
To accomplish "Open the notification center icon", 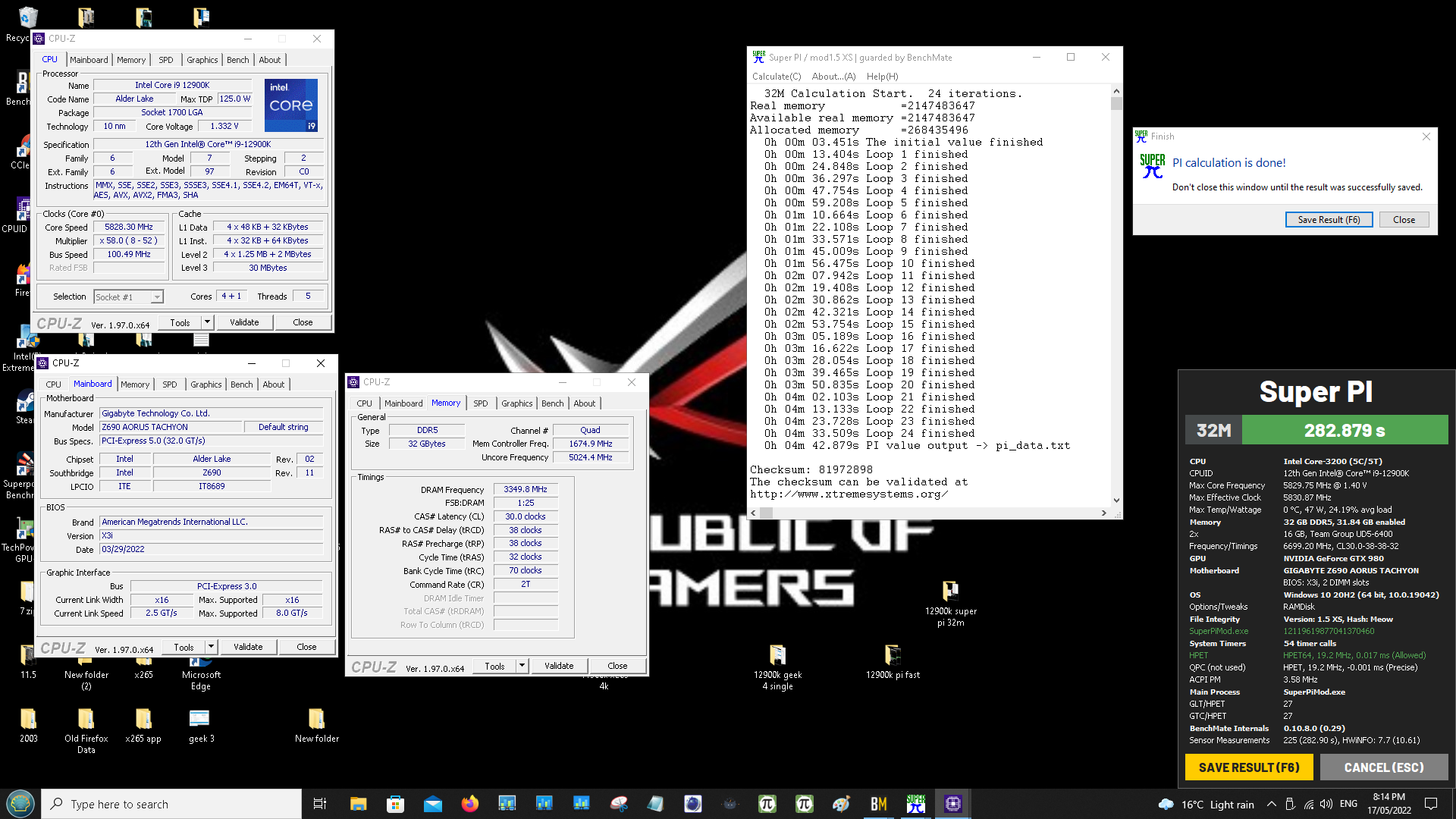I will [x=1431, y=804].
